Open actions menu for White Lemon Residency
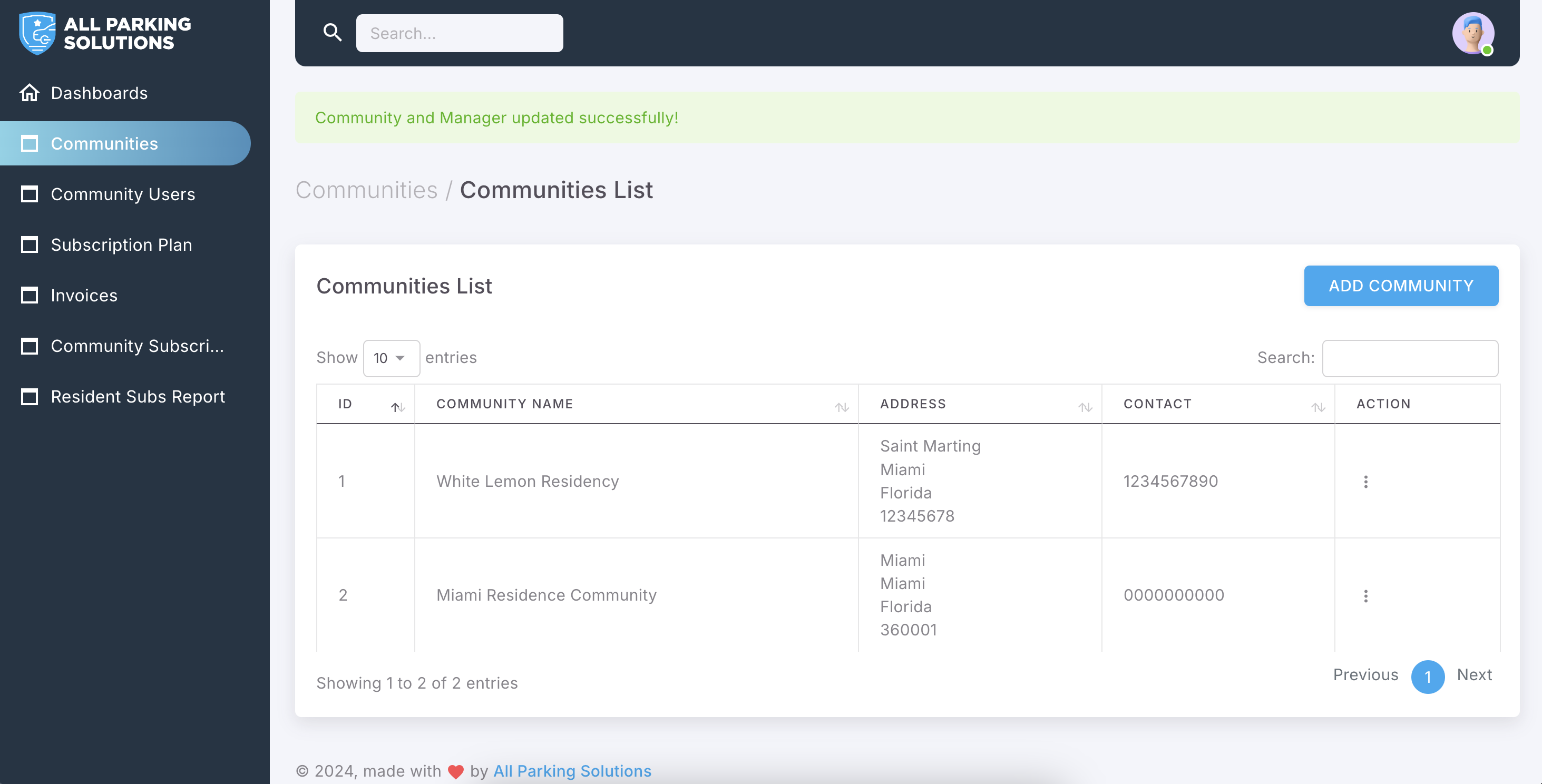 point(1365,482)
